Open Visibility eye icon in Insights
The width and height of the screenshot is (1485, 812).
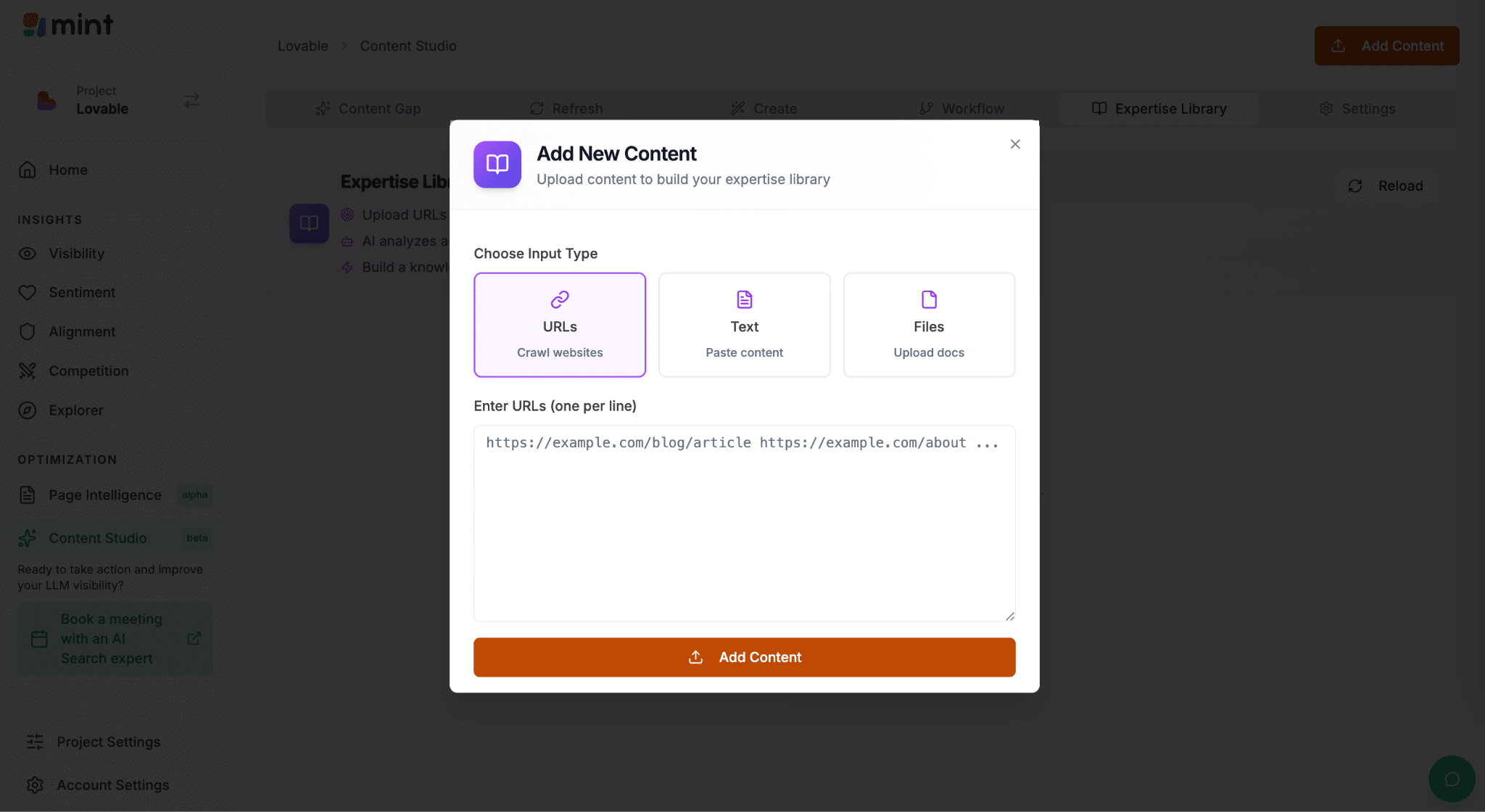pos(28,254)
